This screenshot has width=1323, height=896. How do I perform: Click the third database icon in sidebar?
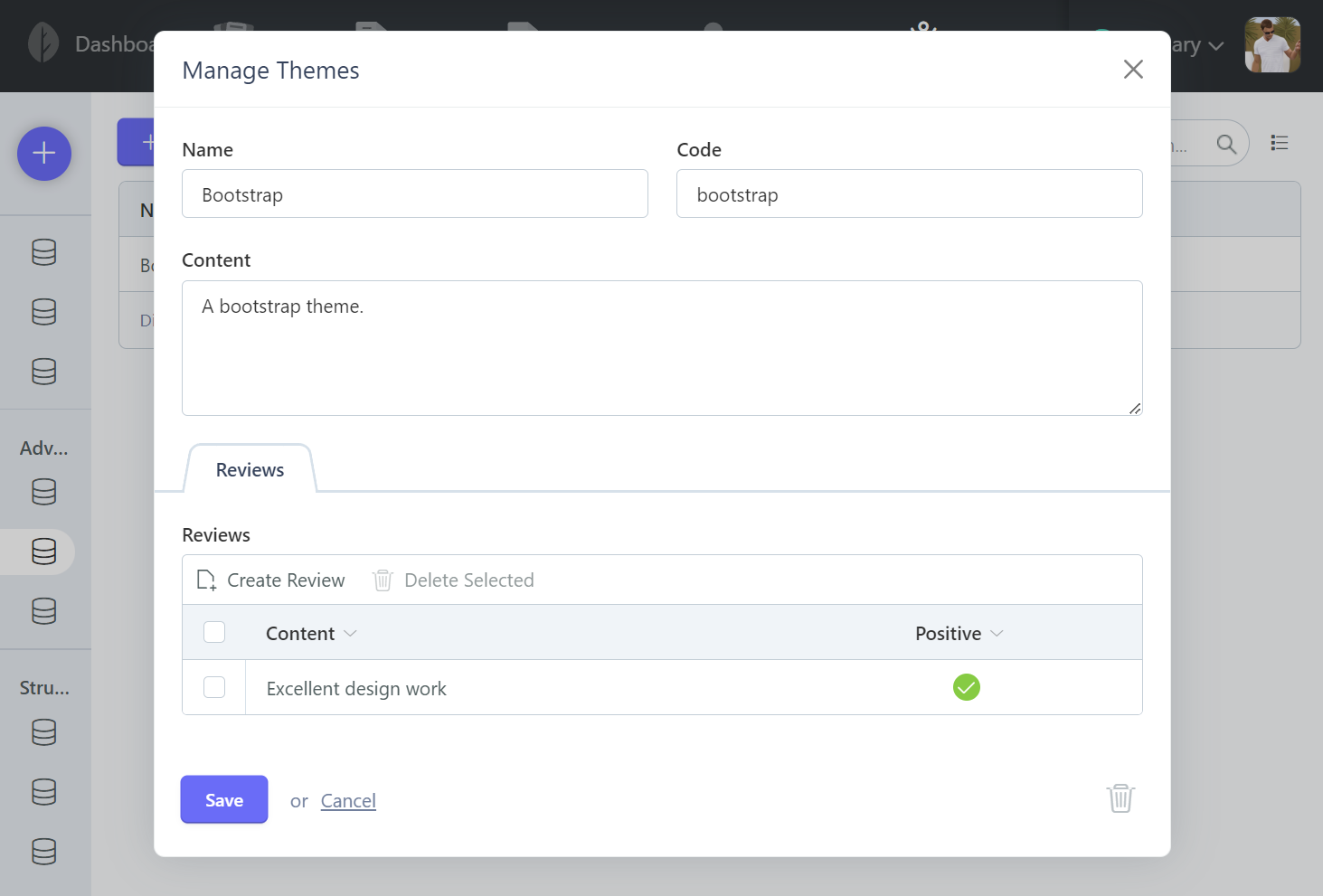point(44,372)
